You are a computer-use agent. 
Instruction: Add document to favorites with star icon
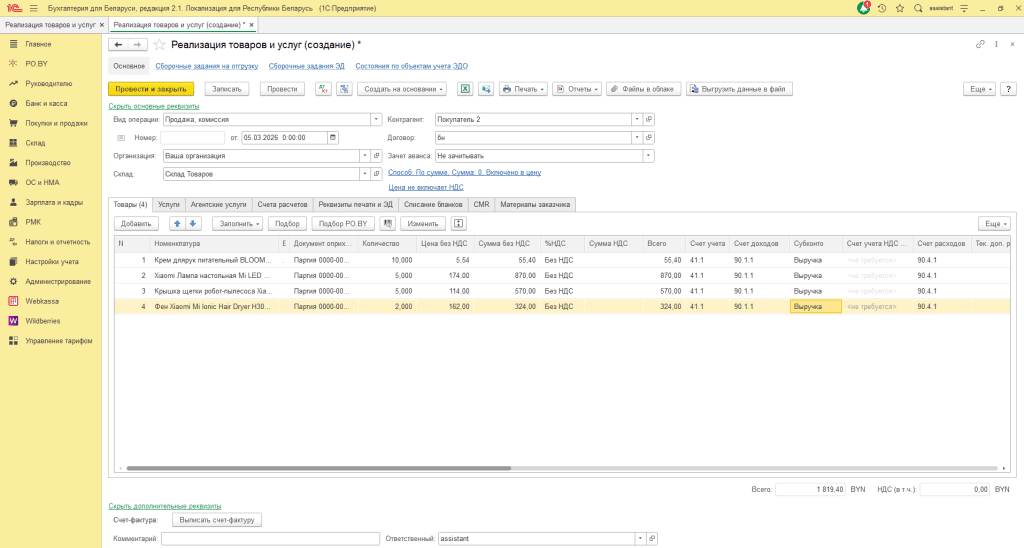pyautogui.click(x=160, y=45)
